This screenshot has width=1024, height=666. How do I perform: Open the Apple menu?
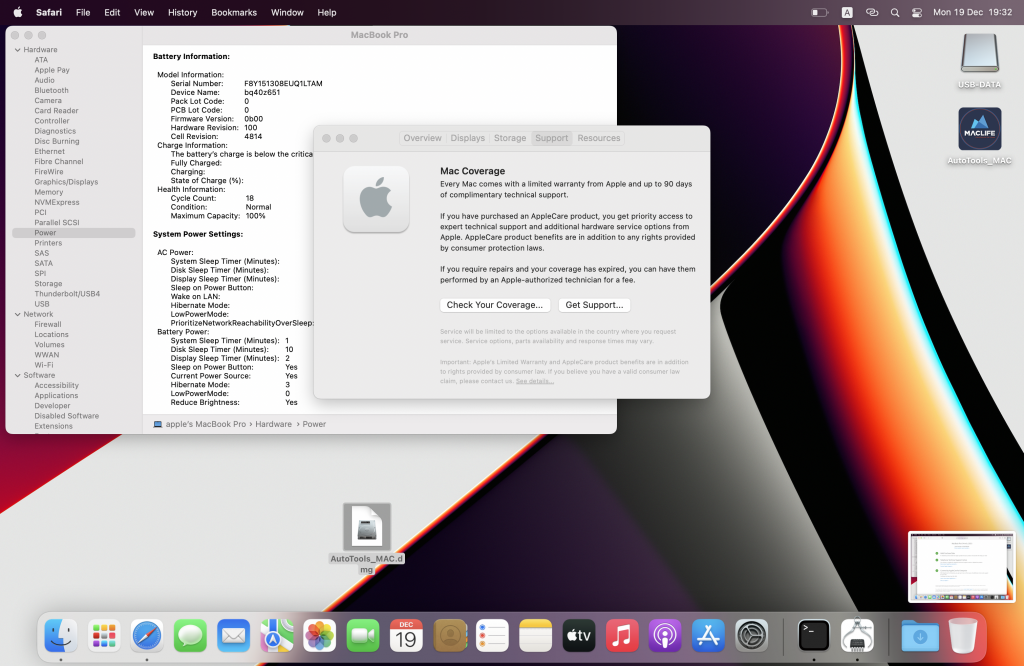pos(18,12)
